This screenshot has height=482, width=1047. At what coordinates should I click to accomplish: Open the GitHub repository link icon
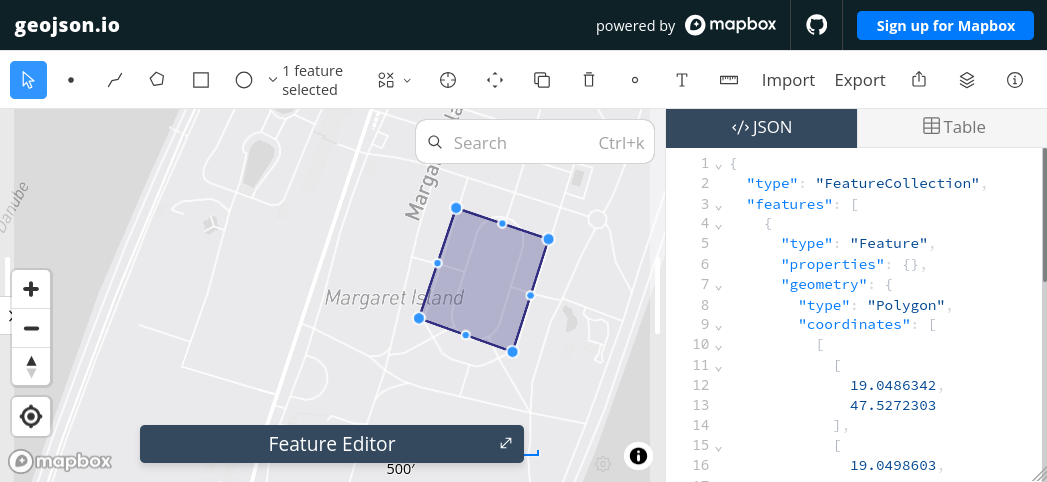pos(817,25)
